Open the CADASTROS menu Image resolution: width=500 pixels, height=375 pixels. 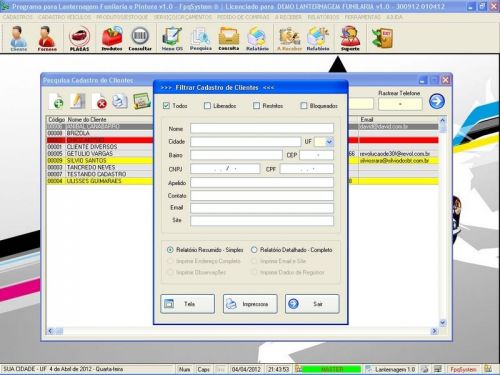pos(17,17)
